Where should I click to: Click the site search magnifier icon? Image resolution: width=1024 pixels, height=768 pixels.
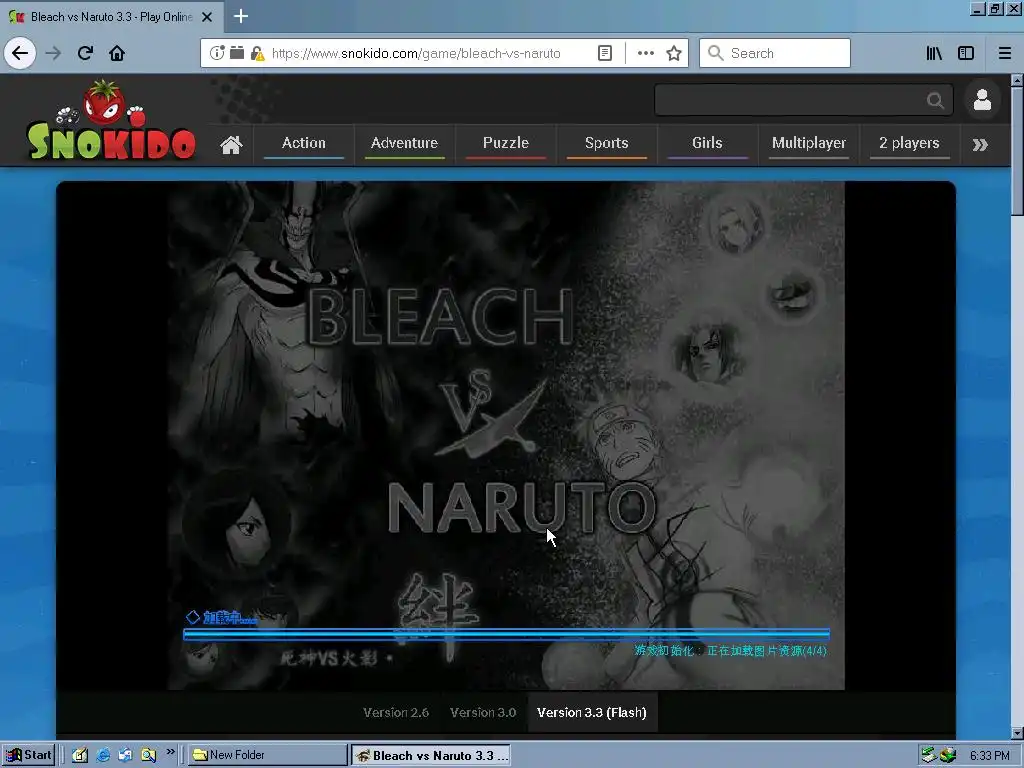(935, 100)
